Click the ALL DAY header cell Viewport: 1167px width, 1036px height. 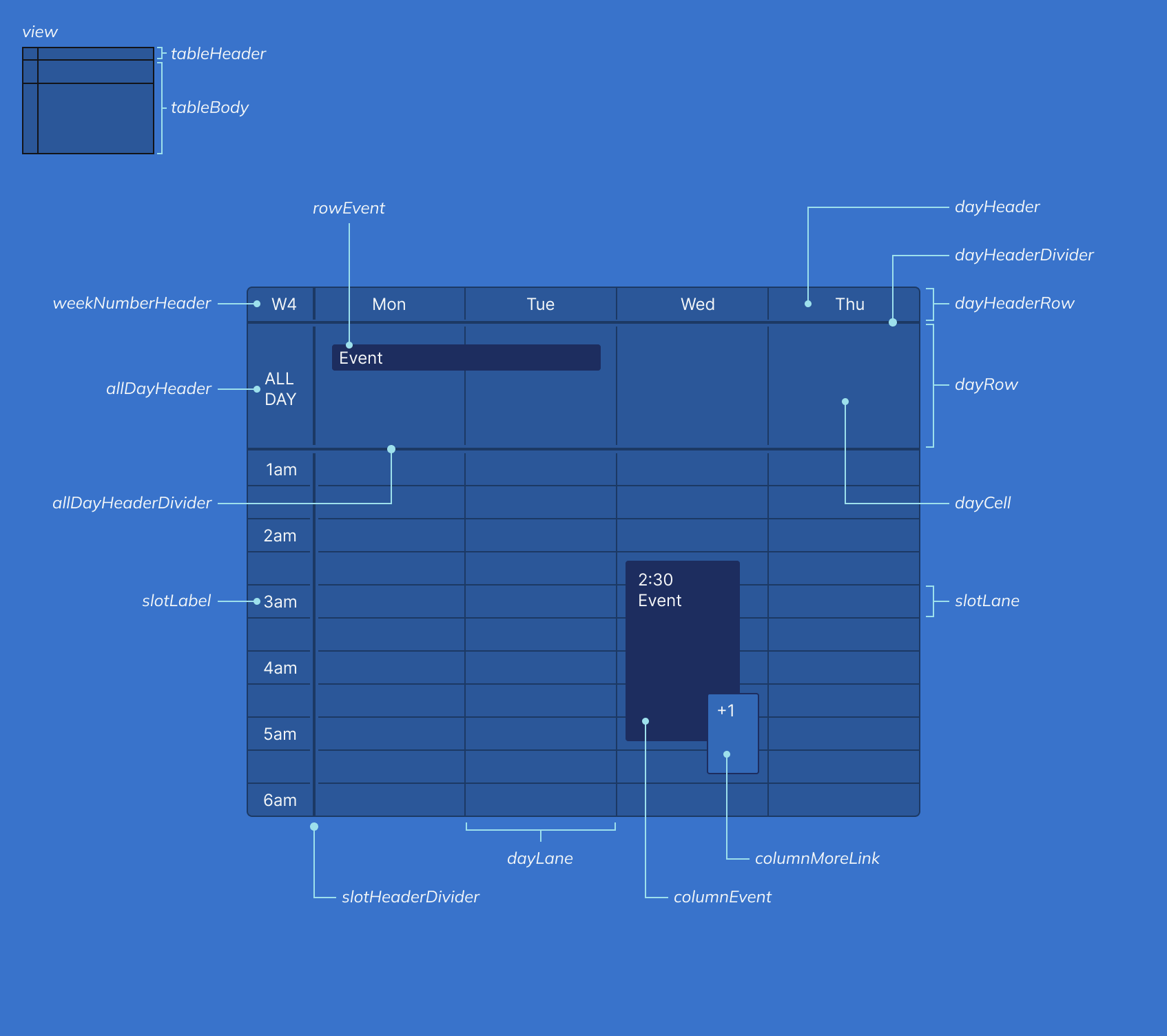pyautogui.click(x=280, y=389)
